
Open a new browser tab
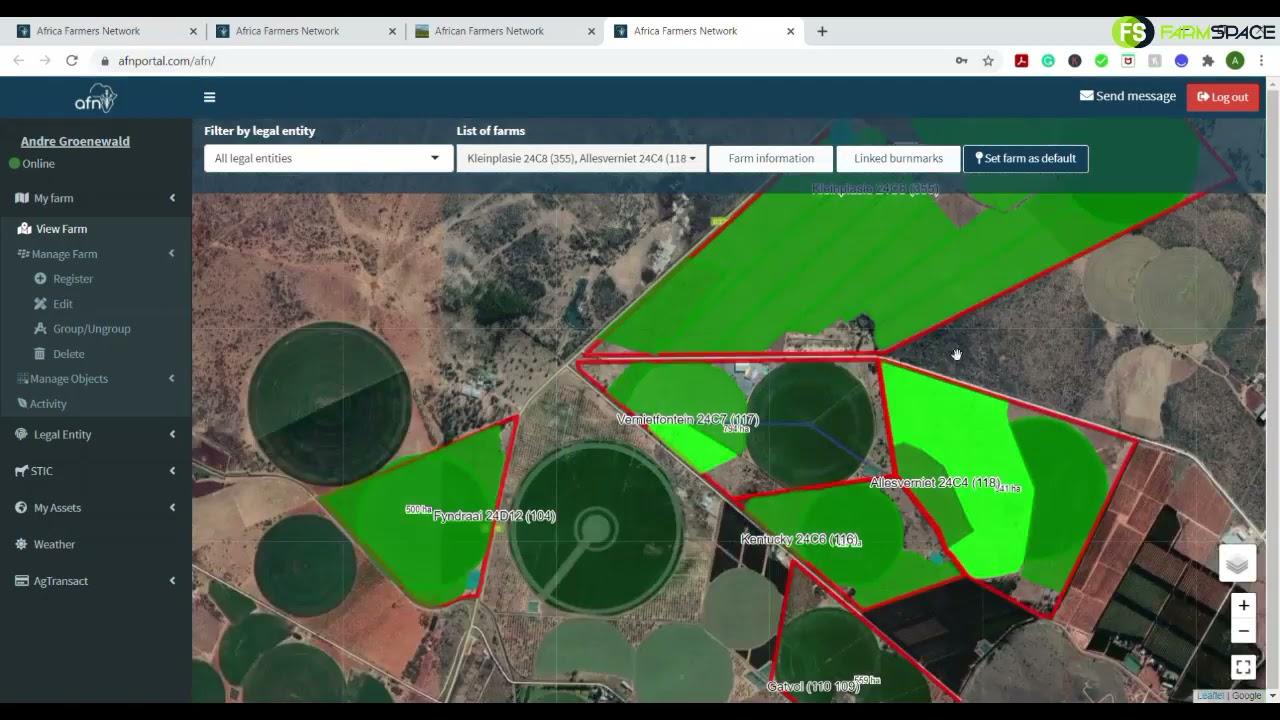pos(822,31)
